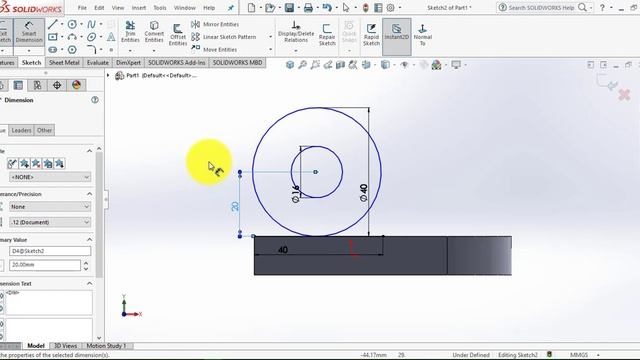Expand Part1 feature tree node
Image resolution: width=640 pixels, height=360 pixels.
click(108, 76)
